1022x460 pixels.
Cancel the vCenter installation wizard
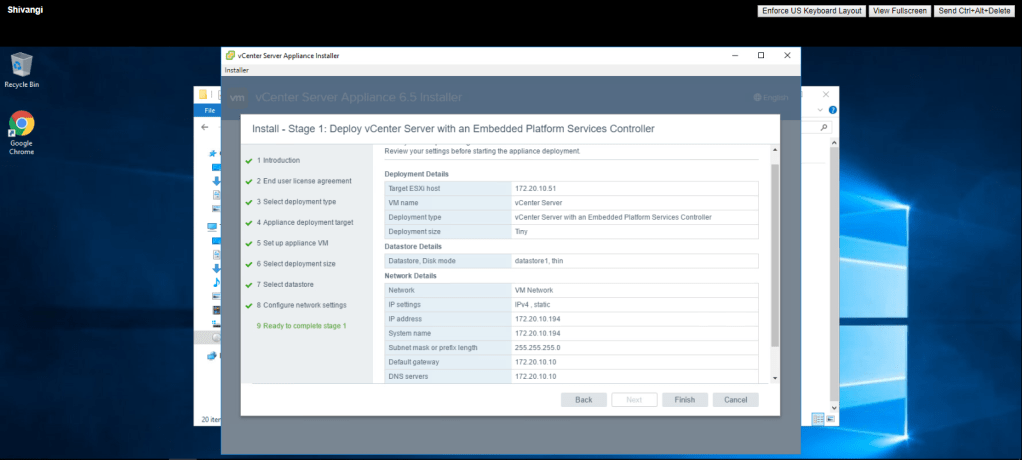pos(735,400)
